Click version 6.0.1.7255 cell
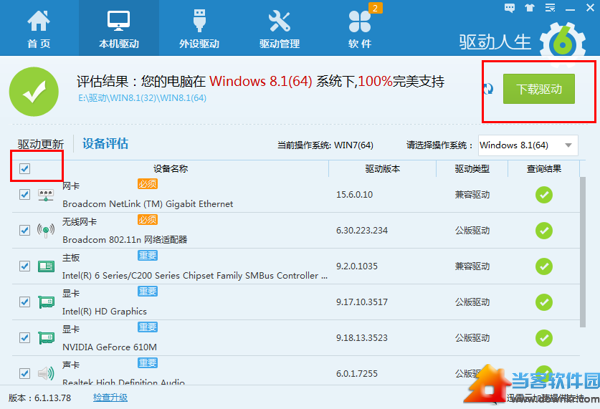 pos(357,373)
